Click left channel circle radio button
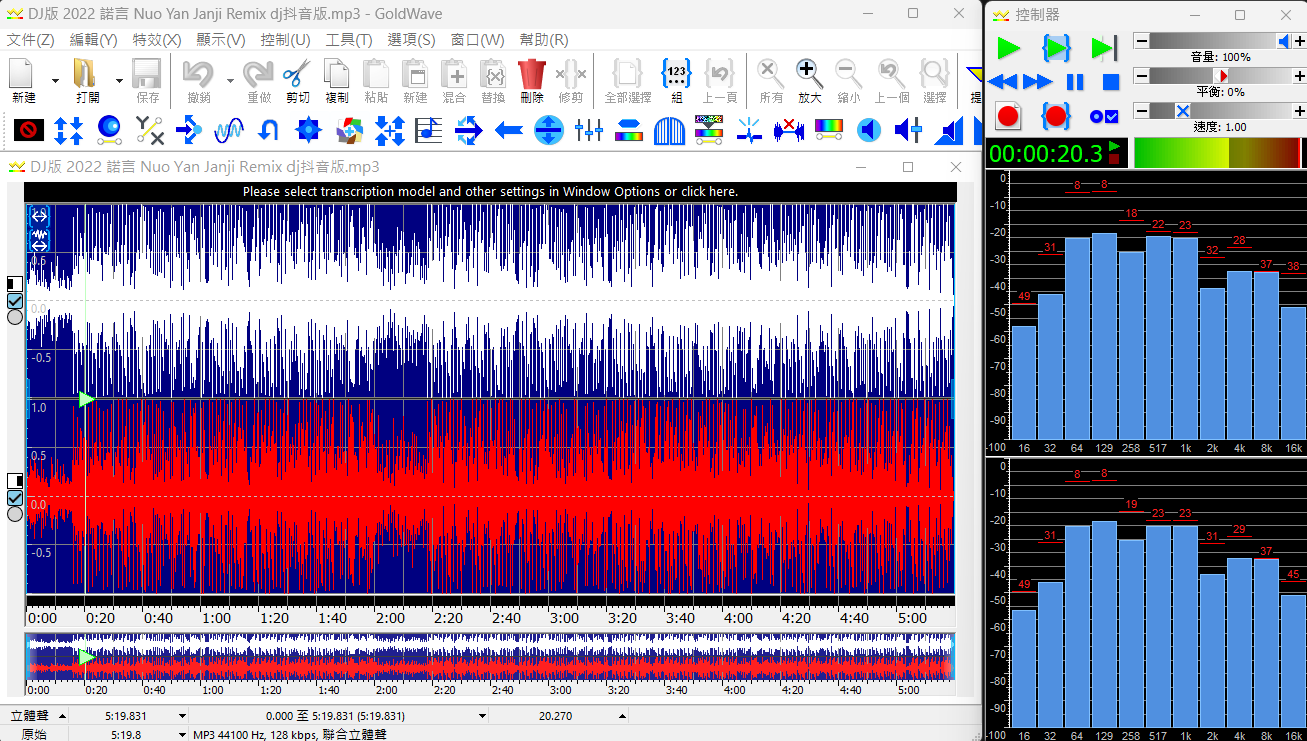 tap(15, 317)
